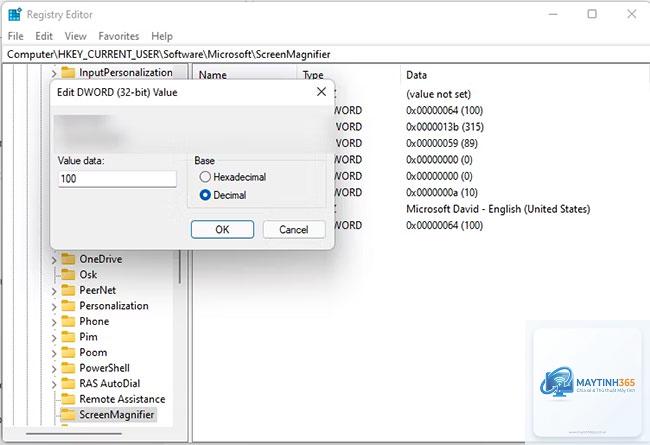Screen dimensions: 650x445
Task: Expand the PeerNet key
Action: coord(54,292)
